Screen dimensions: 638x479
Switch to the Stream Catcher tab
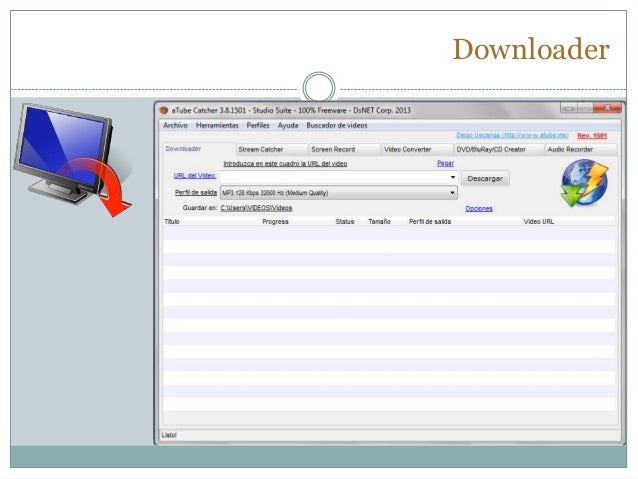click(271, 149)
